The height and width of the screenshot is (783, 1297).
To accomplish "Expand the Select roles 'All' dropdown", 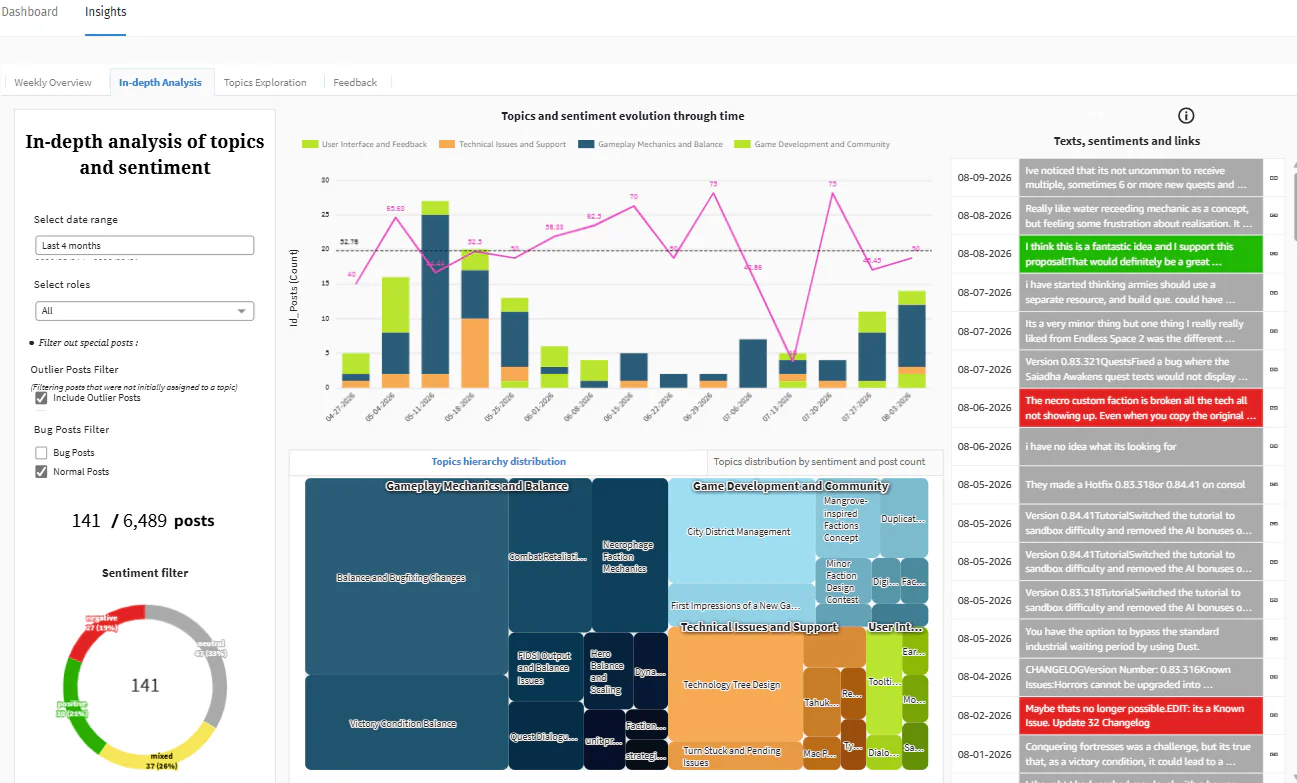I will pyautogui.click(x=144, y=311).
